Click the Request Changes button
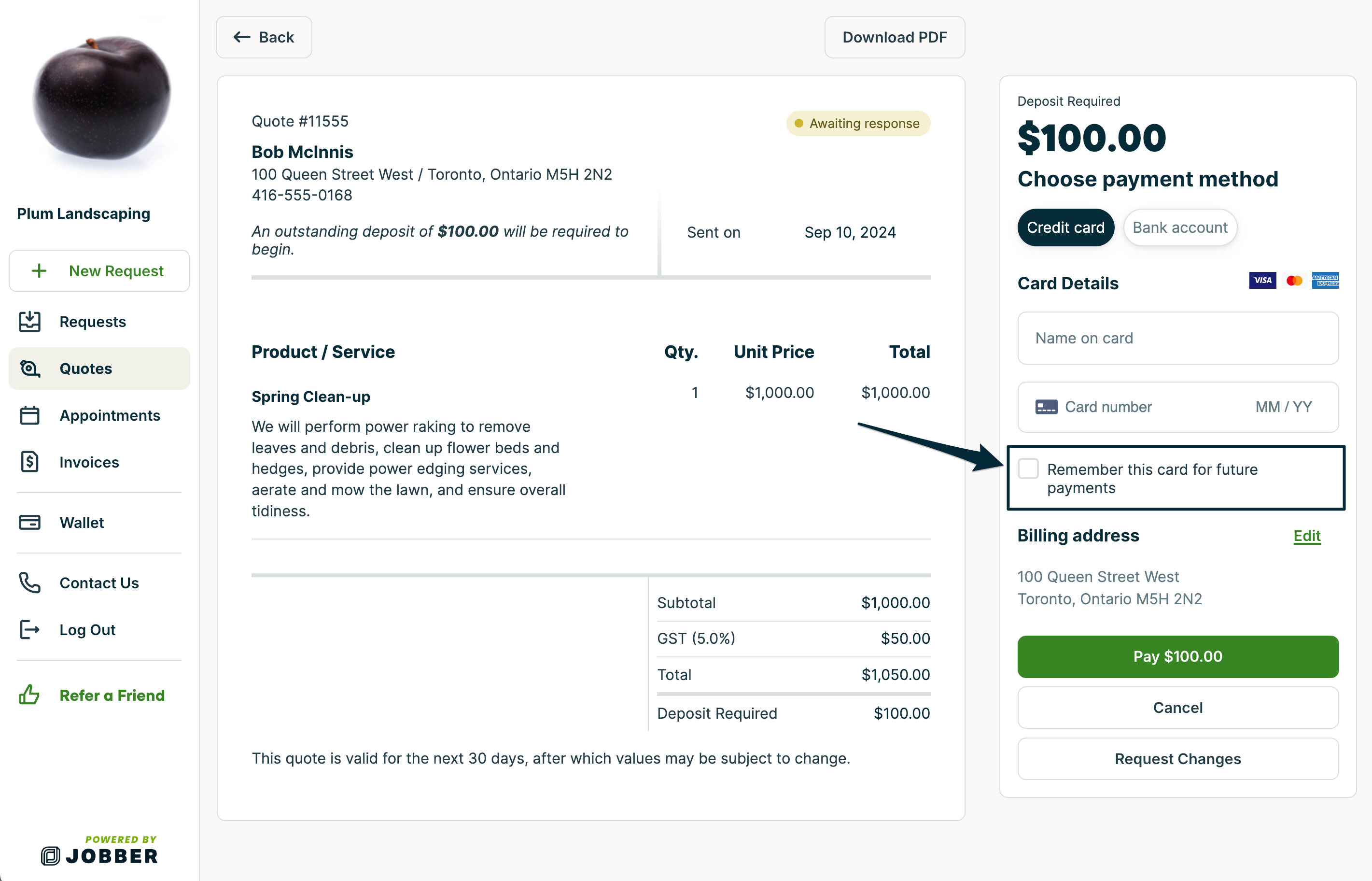Image resolution: width=1372 pixels, height=881 pixels. pyautogui.click(x=1177, y=759)
